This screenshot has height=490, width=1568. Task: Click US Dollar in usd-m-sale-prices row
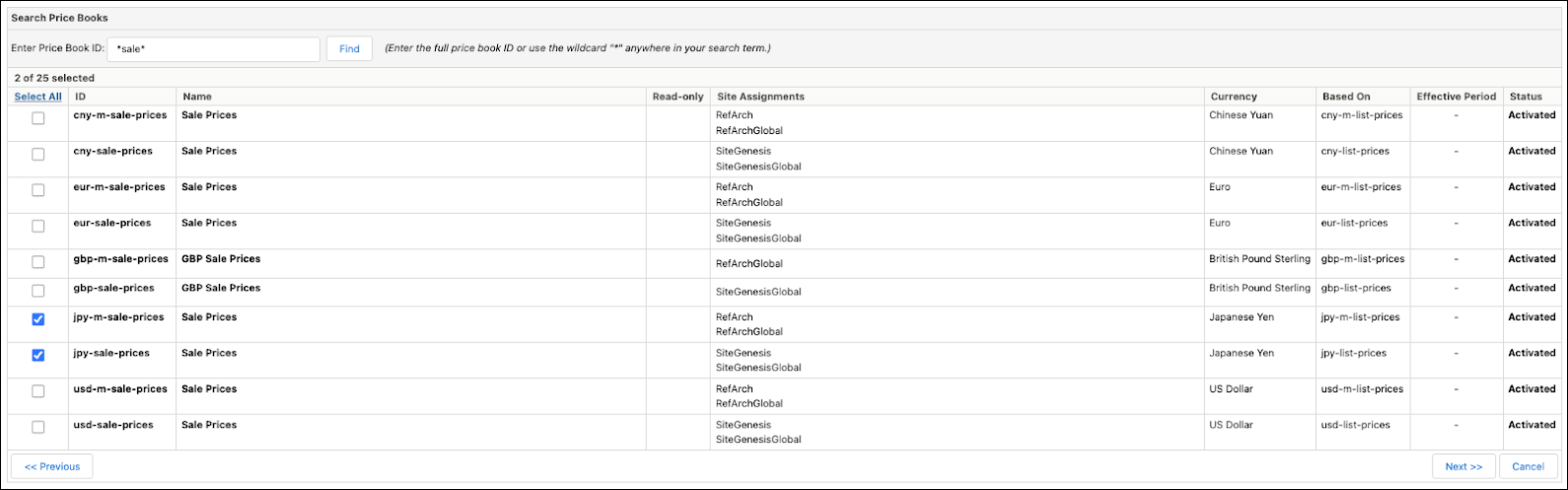[1231, 389]
